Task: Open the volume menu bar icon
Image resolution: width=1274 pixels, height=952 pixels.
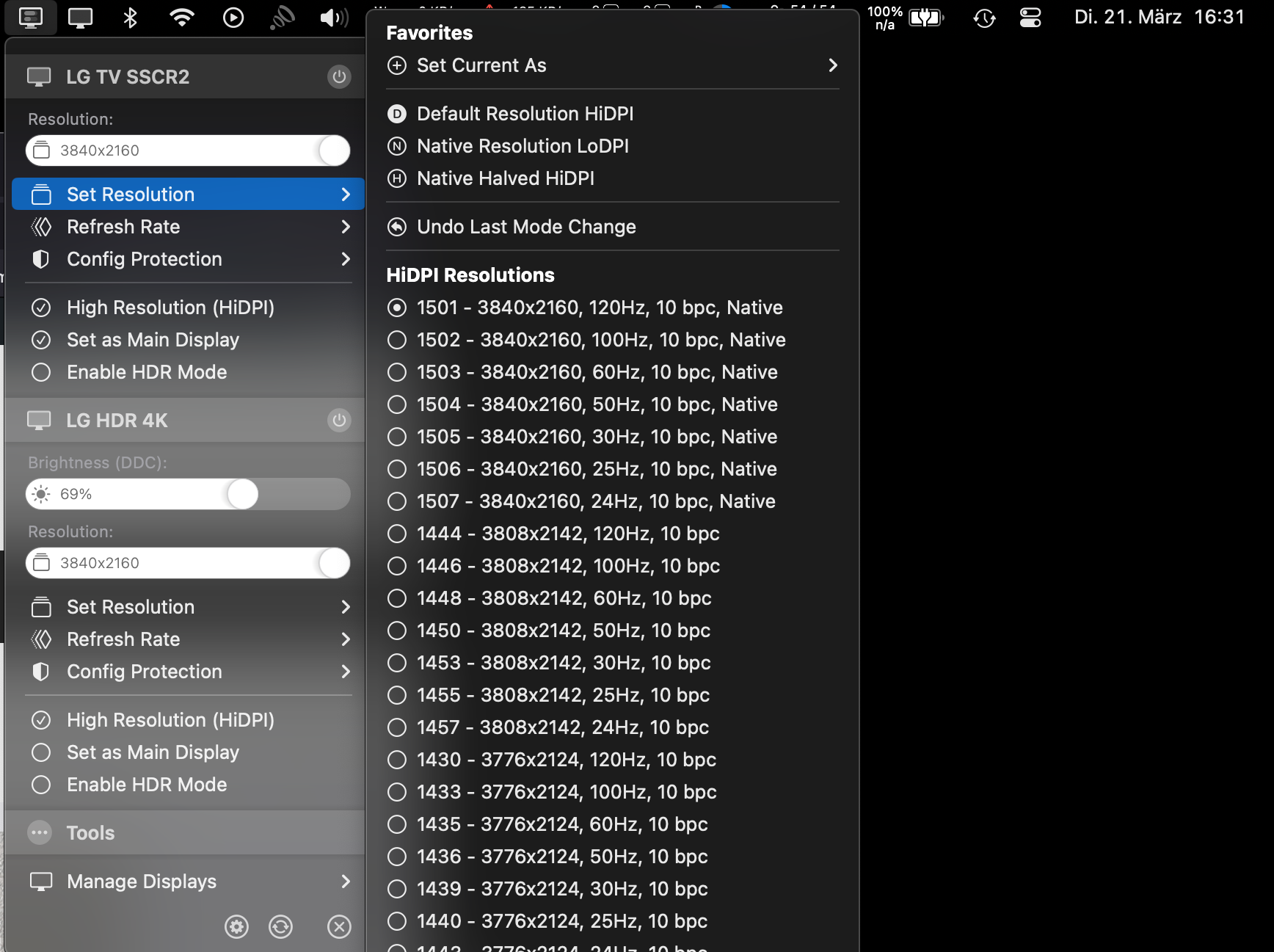Action: [334, 17]
